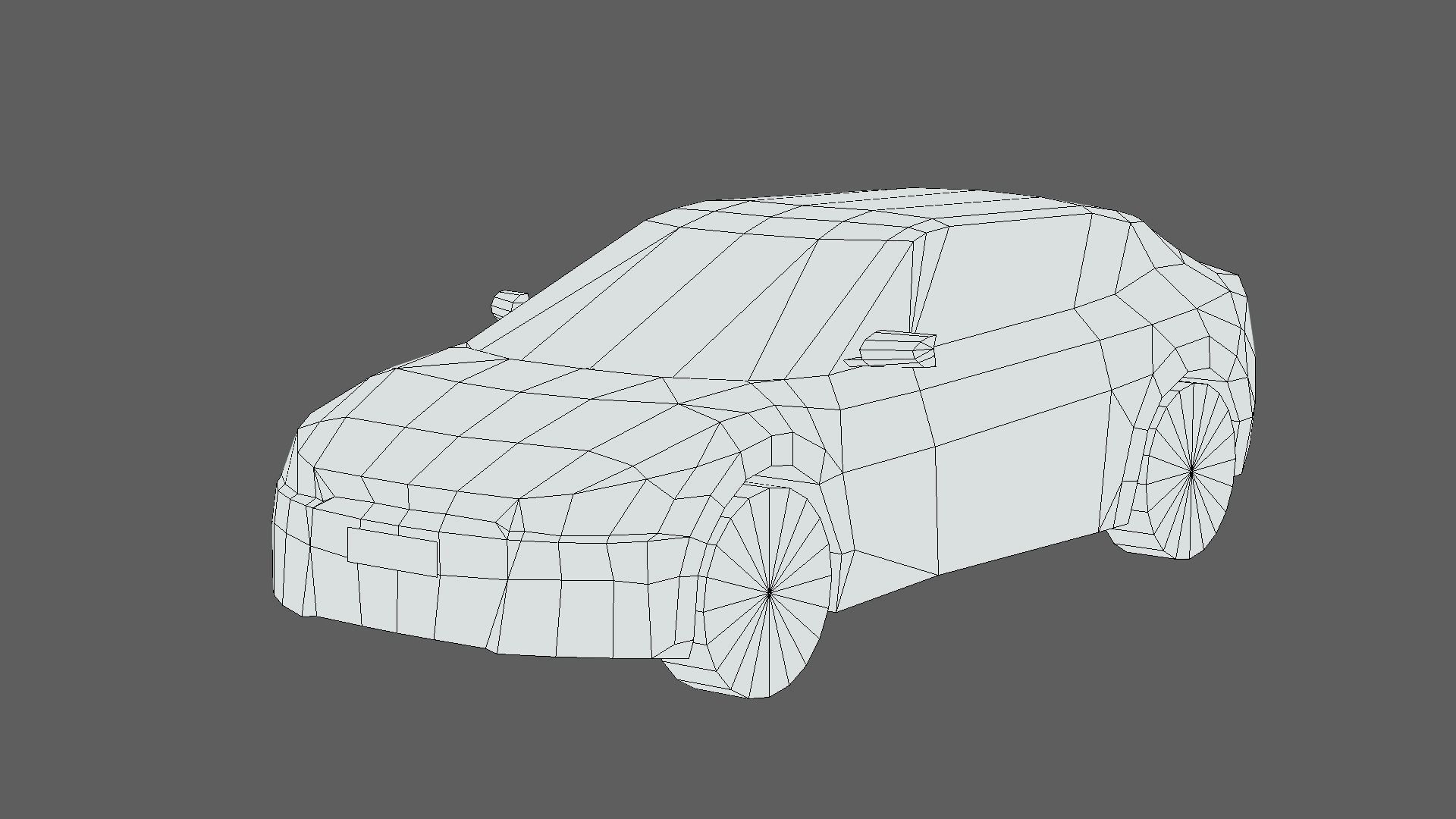Click the far-side wing mirror behind windshield

[x=509, y=304]
